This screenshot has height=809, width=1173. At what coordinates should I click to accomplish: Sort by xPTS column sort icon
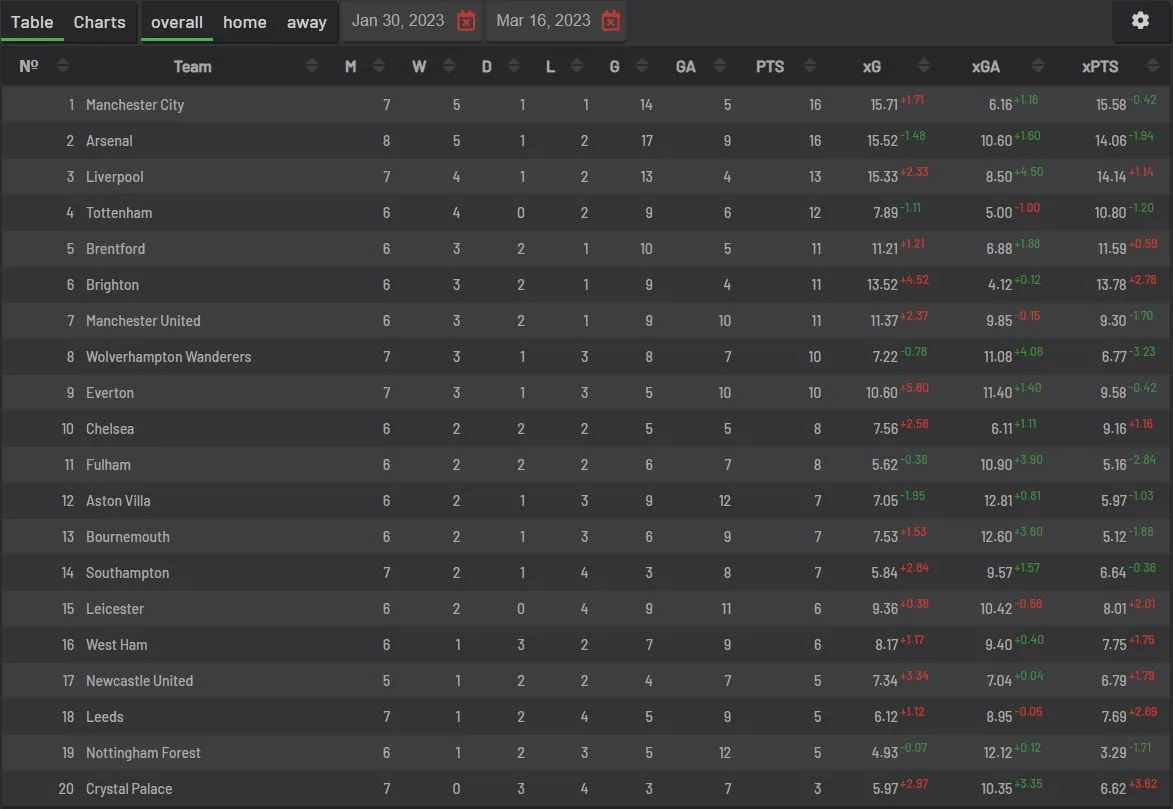click(x=1148, y=67)
